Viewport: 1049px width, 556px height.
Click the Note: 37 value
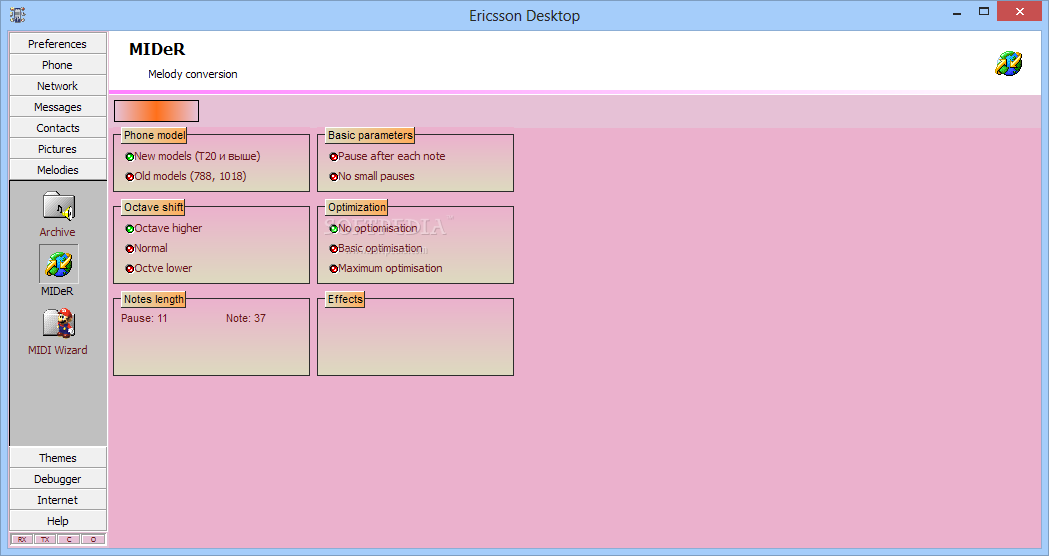tap(246, 318)
